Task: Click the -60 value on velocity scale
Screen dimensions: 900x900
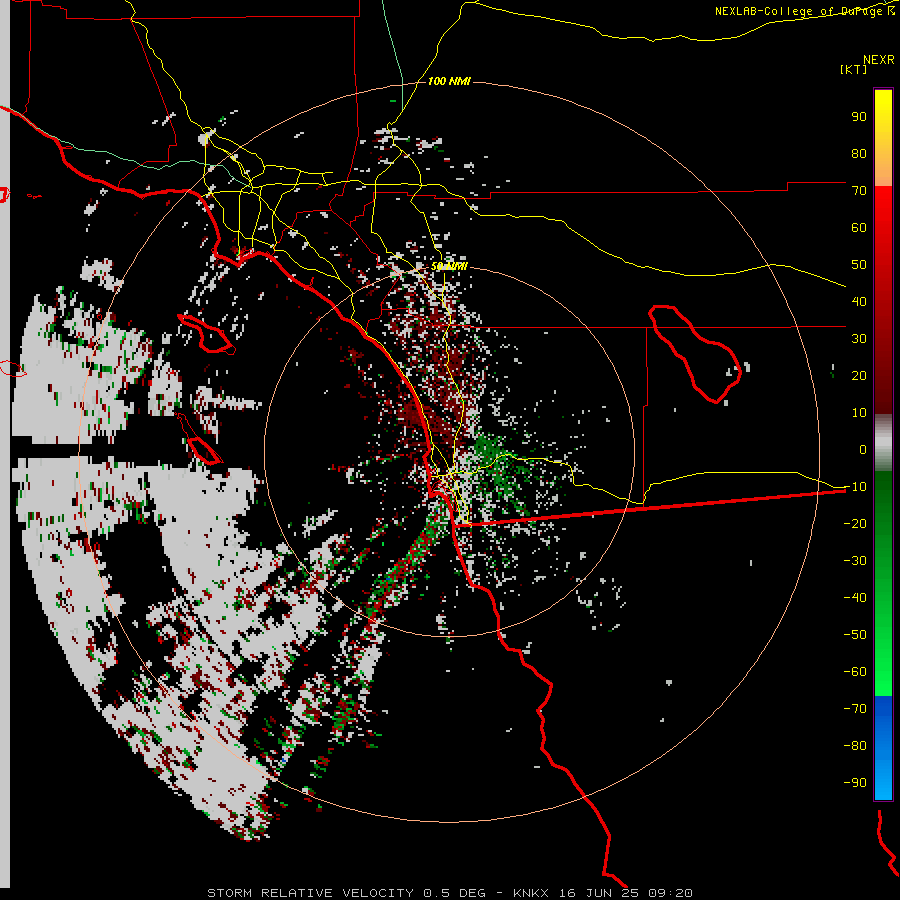Action: tap(855, 672)
